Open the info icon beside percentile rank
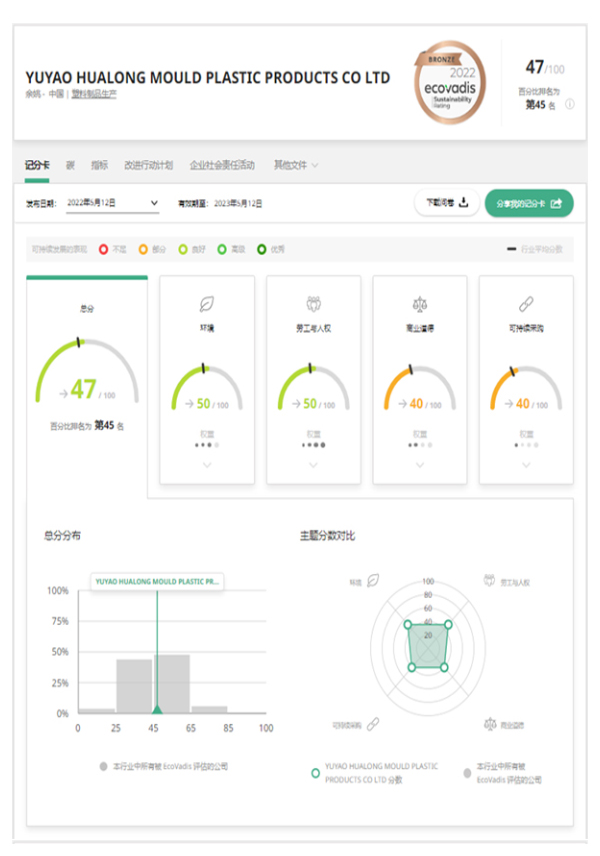Viewport: 600px width, 856px height. click(x=569, y=104)
